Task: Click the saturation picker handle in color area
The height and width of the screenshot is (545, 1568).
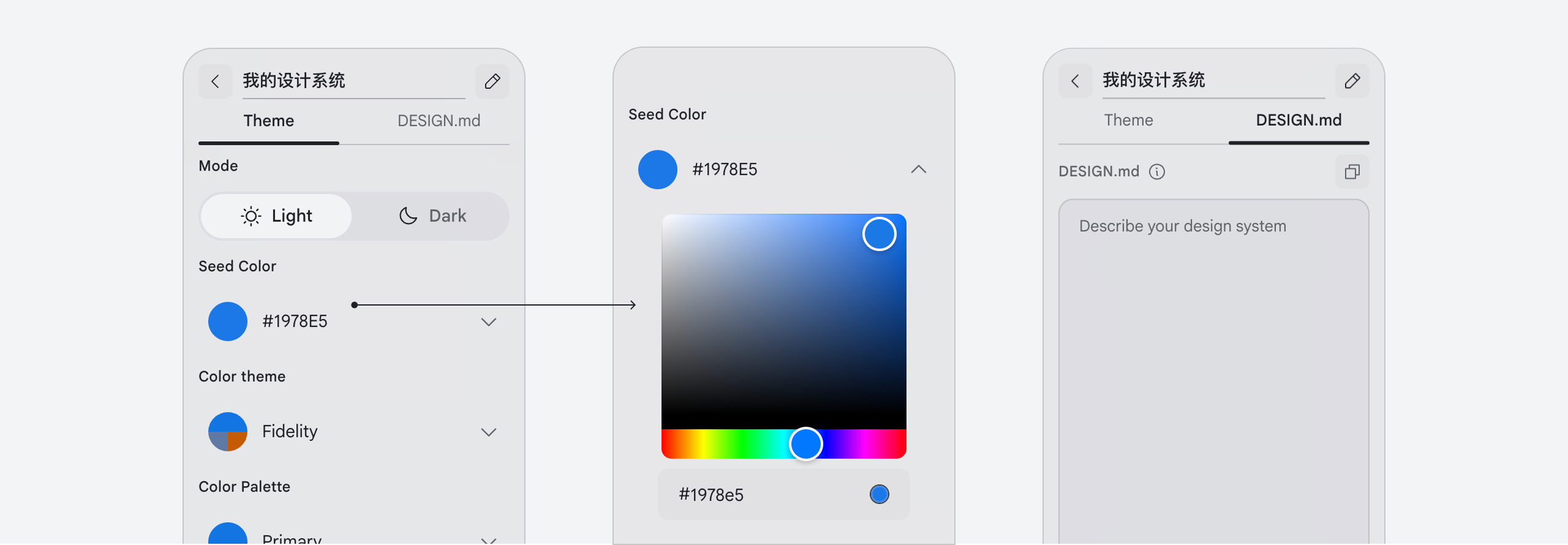Action: 879,234
